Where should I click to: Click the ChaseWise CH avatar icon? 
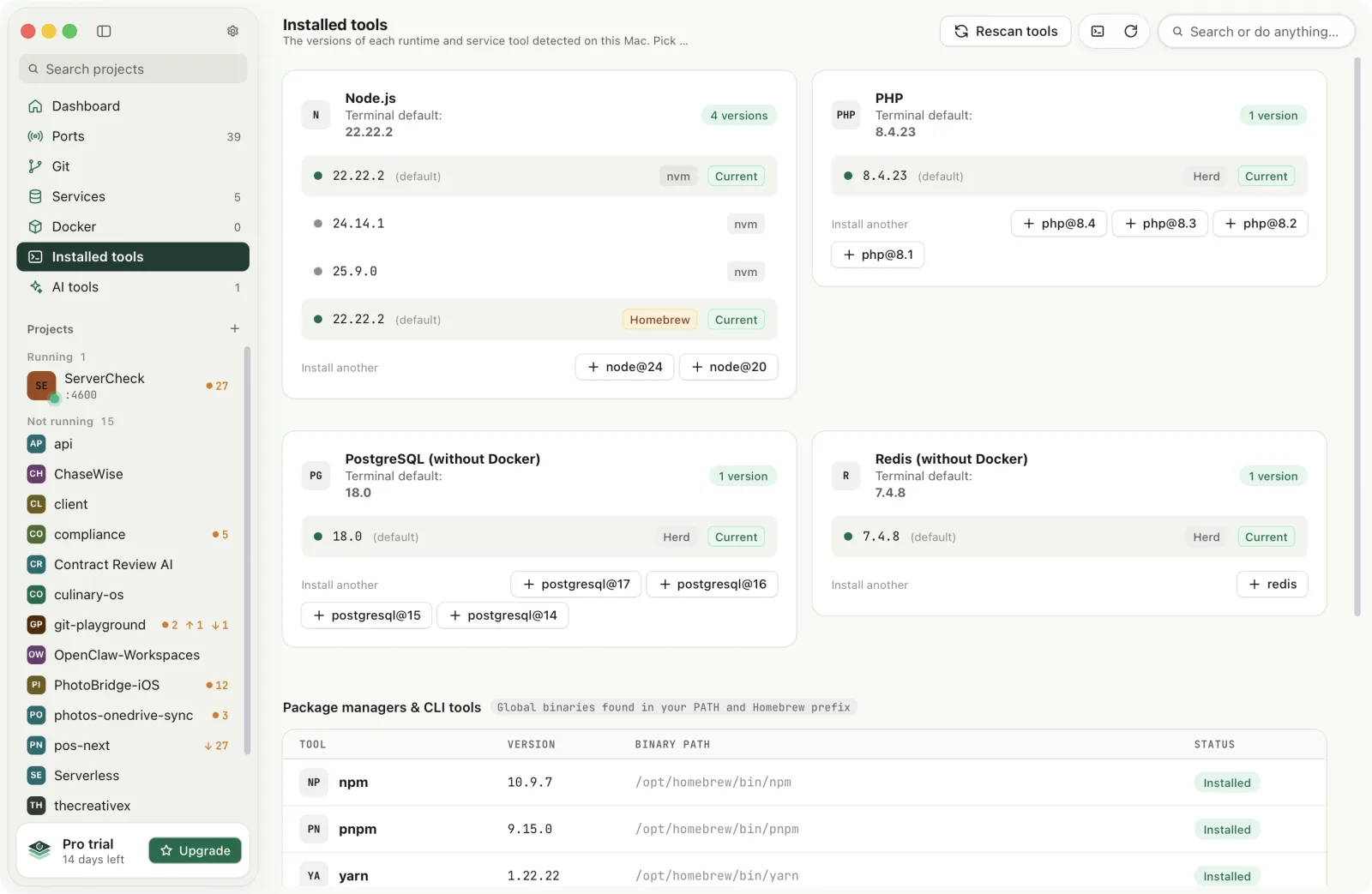[36, 474]
